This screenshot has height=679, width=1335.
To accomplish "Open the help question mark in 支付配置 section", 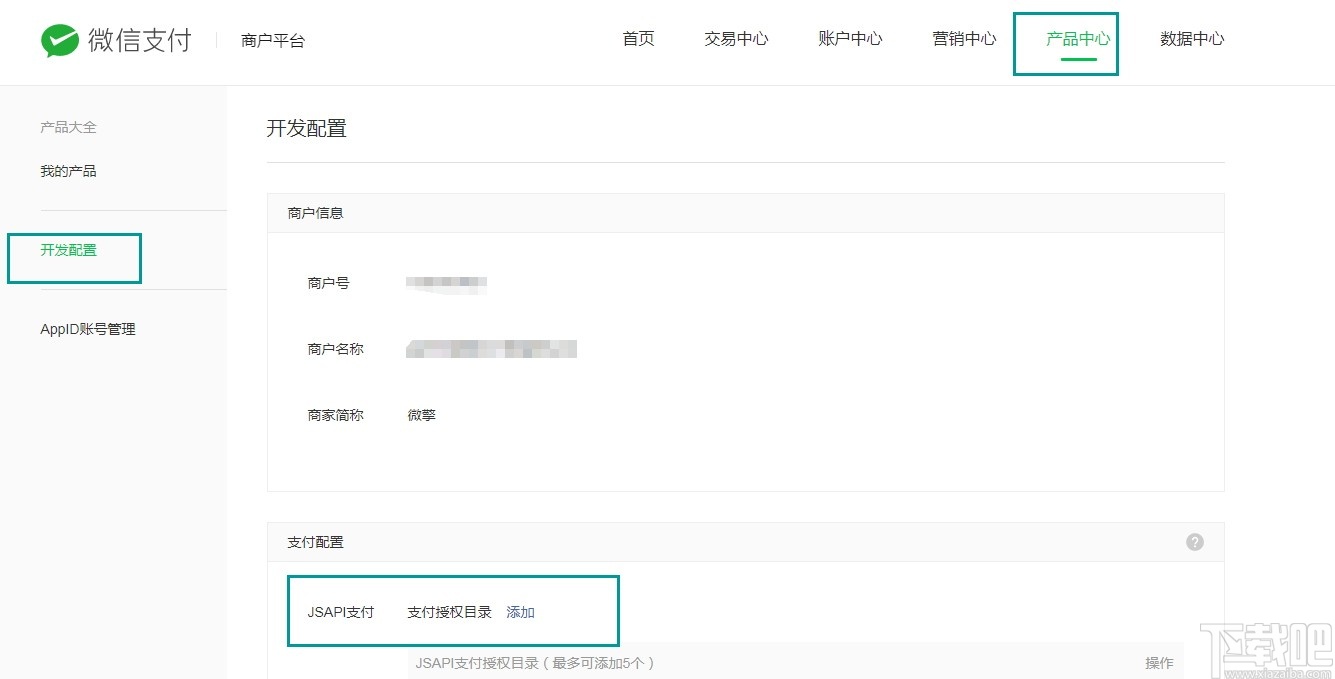I will tap(1194, 541).
